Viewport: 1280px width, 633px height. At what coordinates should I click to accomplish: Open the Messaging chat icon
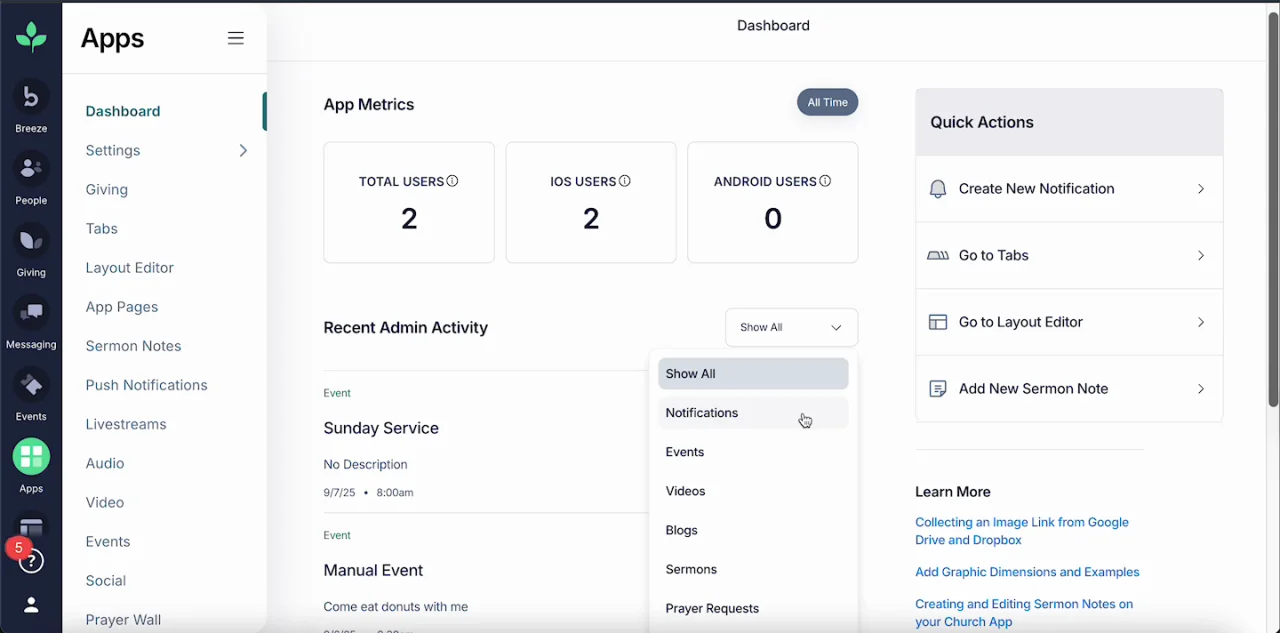click(31, 313)
